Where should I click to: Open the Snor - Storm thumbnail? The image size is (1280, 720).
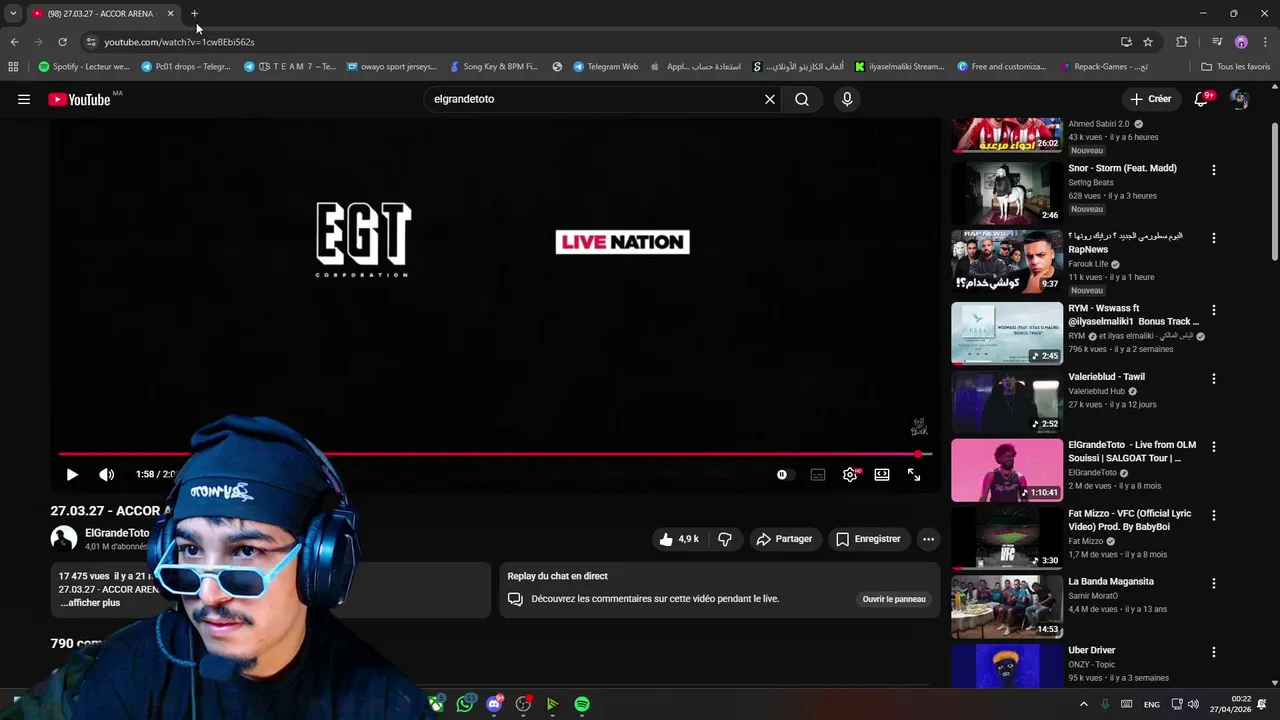coord(1007,192)
